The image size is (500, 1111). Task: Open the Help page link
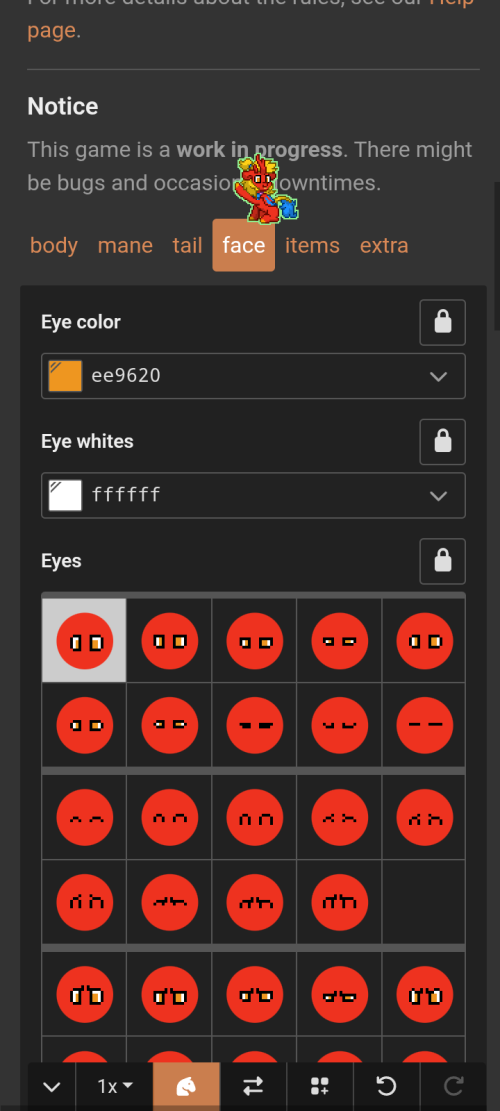[x=51, y=30]
